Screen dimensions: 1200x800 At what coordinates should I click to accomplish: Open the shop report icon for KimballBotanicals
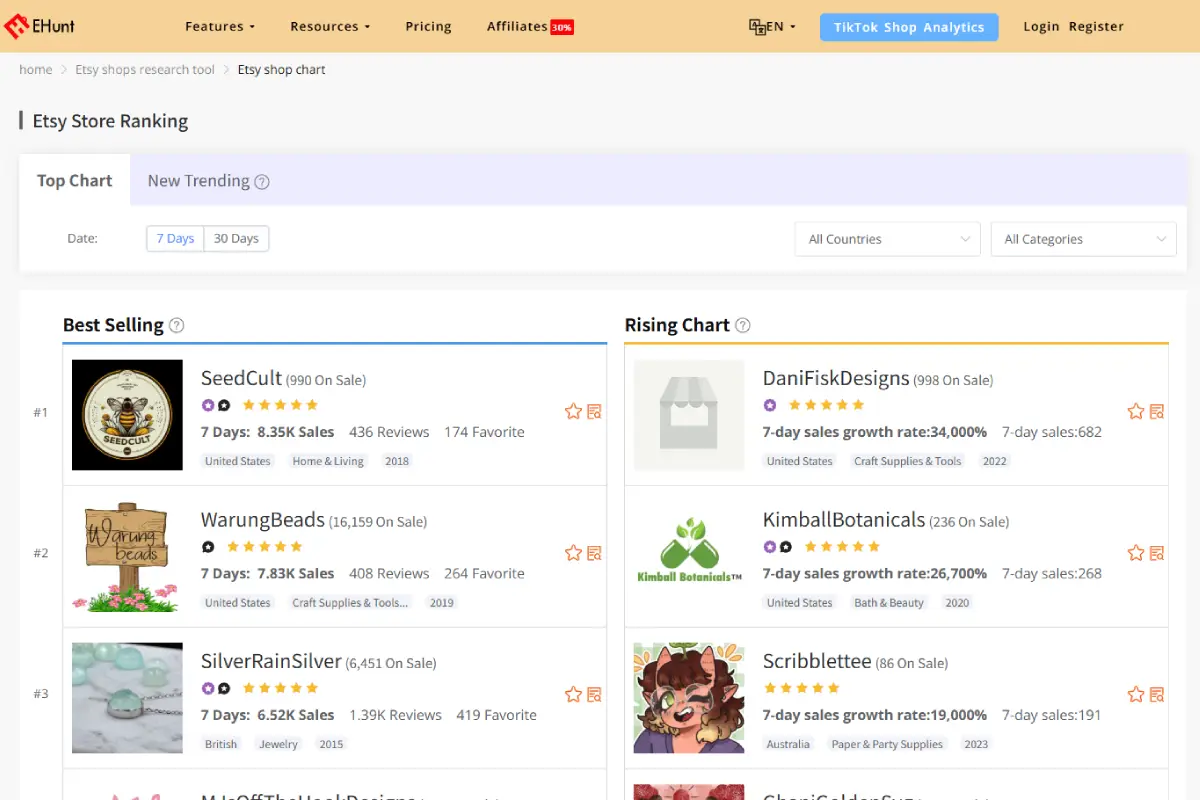1158,552
